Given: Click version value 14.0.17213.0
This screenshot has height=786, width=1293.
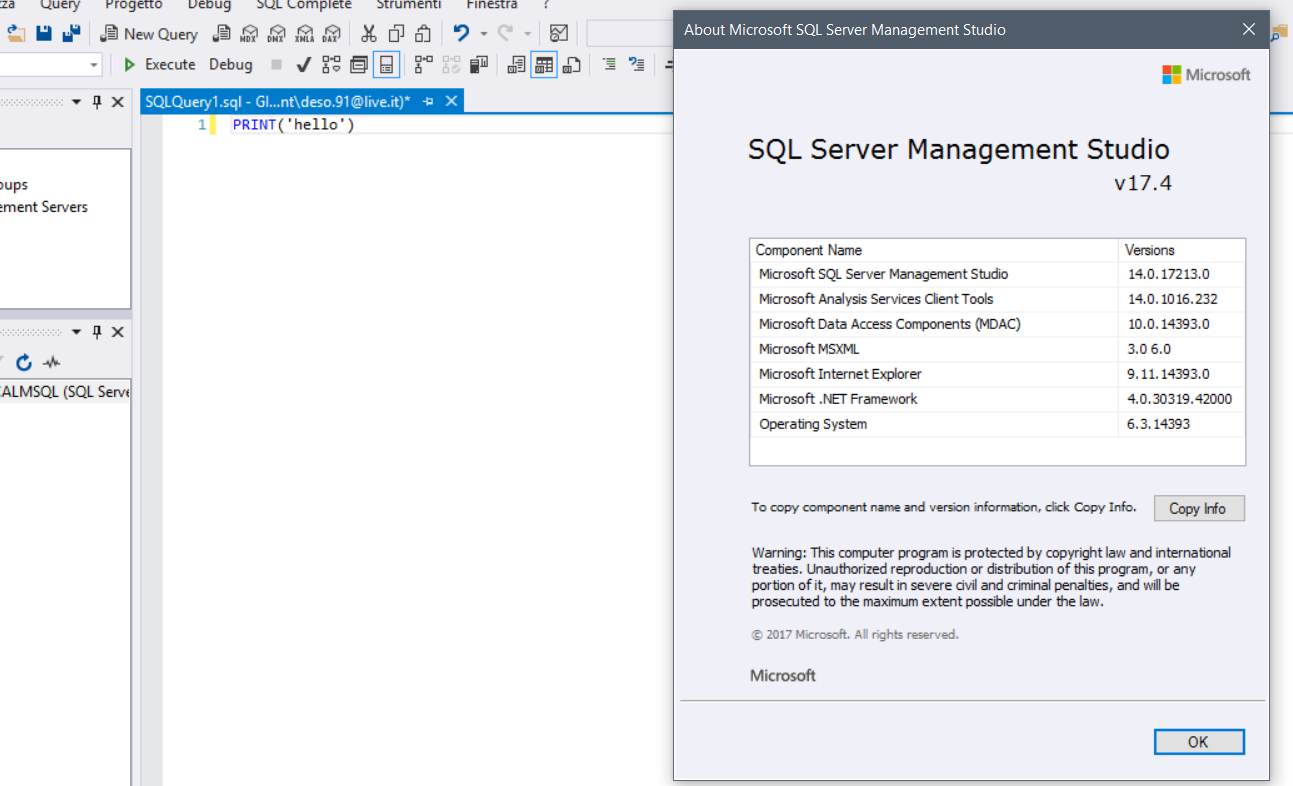Looking at the screenshot, I should coord(1168,274).
